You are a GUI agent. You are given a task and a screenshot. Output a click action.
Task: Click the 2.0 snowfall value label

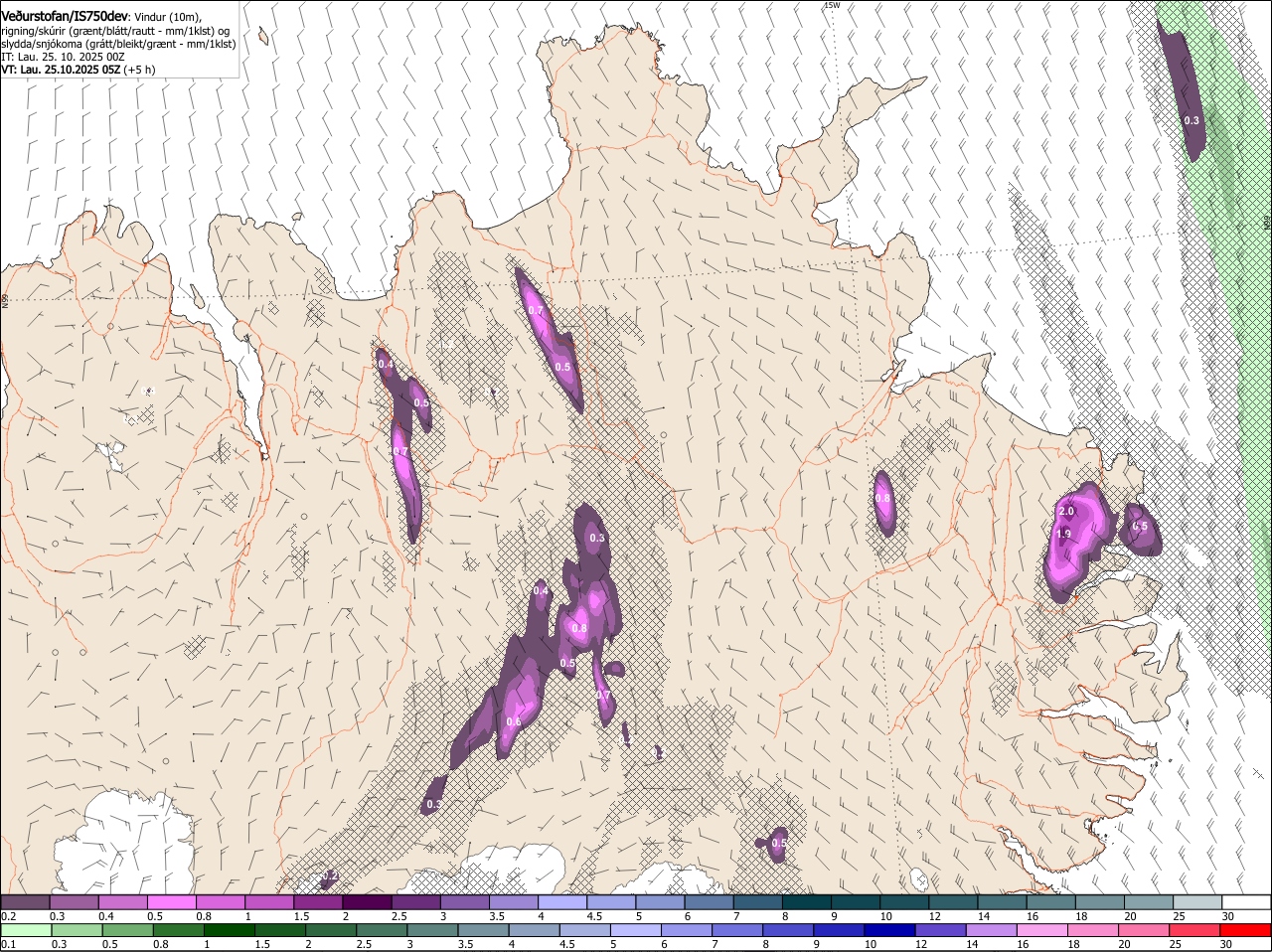point(1067,511)
